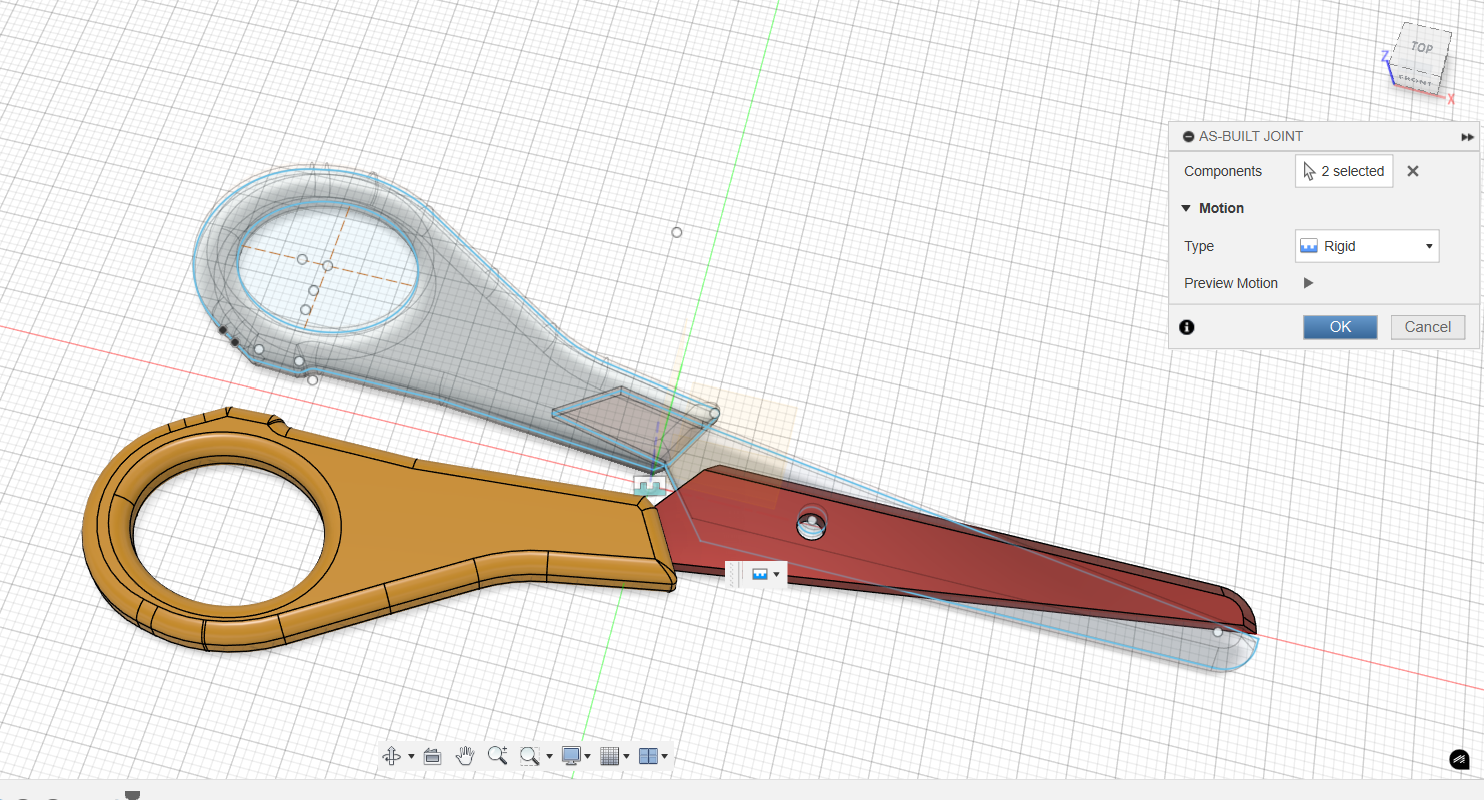
Task: Click the Viewports layout icon
Action: point(648,757)
